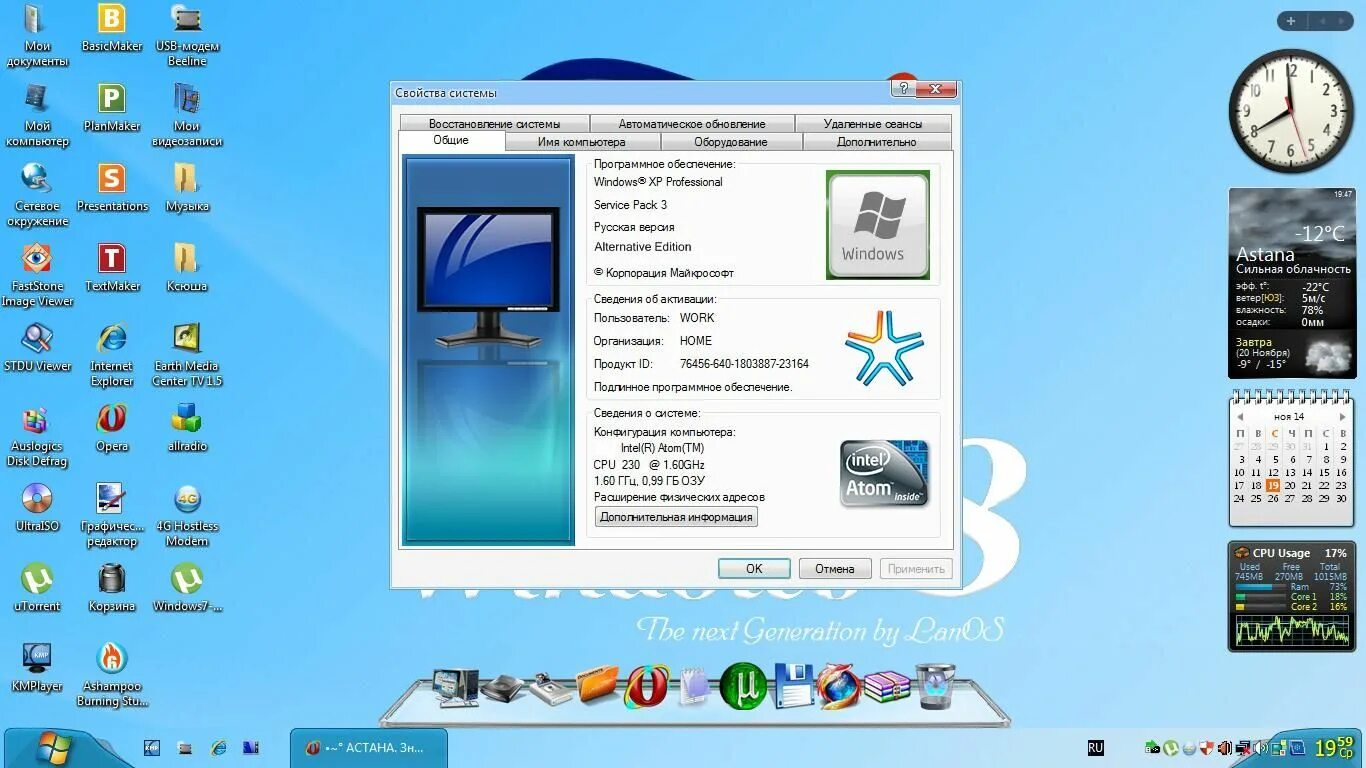Click the Дополнительная информация button
The width and height of the screenshot is (1366, 768).
point(677,517)
